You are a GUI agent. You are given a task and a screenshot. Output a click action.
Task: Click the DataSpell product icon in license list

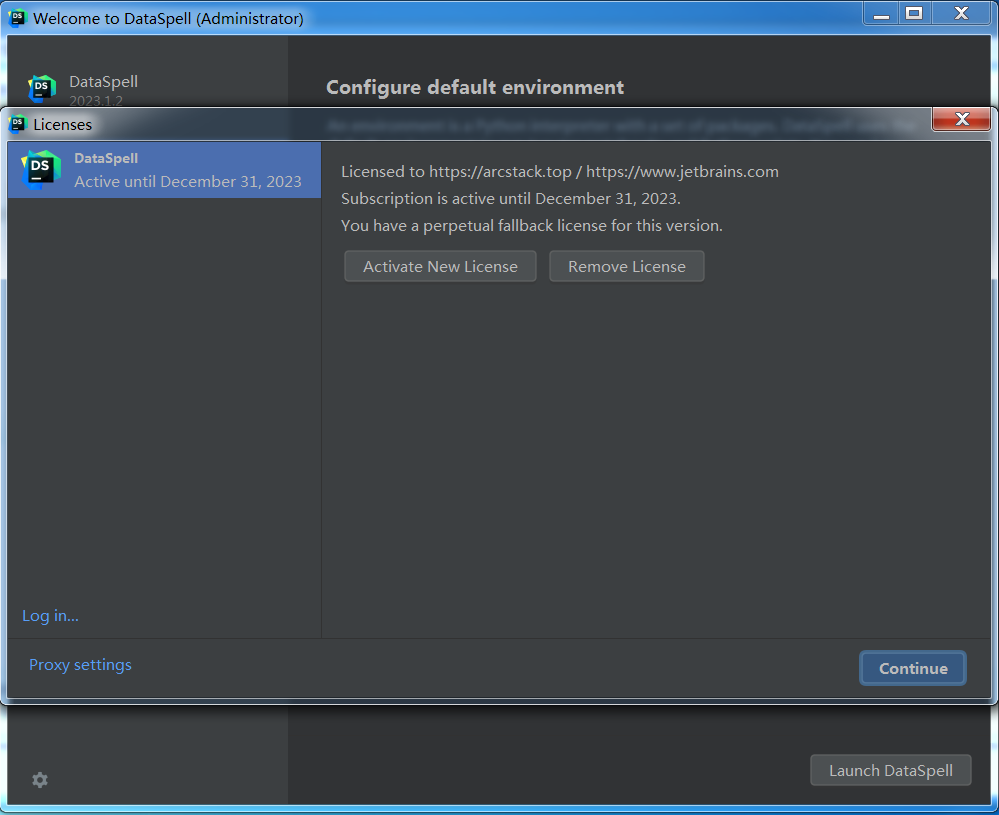click(41, 169)
